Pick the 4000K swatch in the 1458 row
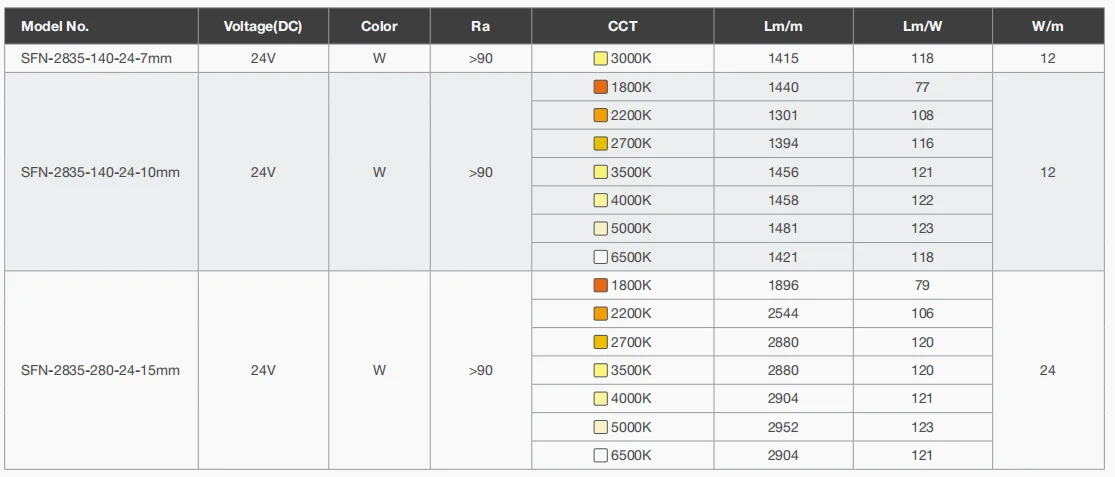This screenshot has height=477, width=1115. [x=601, y=200]
